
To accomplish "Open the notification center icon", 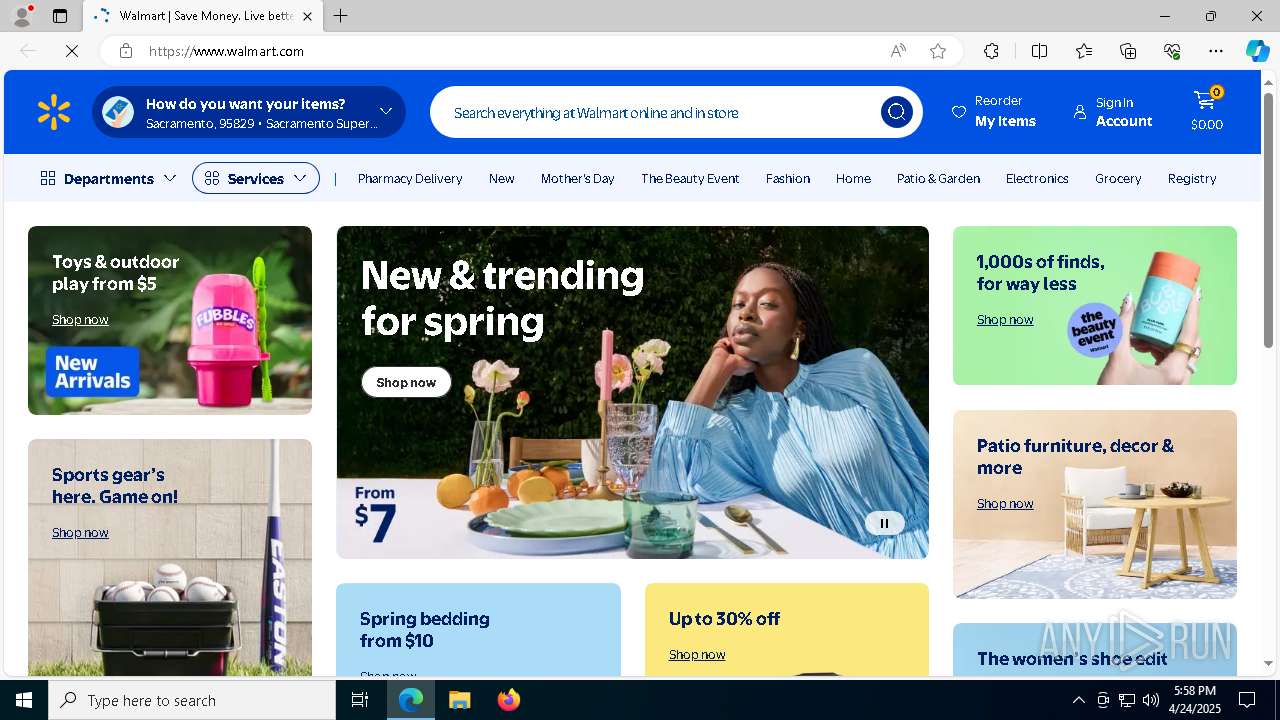I will [1247, 700].
